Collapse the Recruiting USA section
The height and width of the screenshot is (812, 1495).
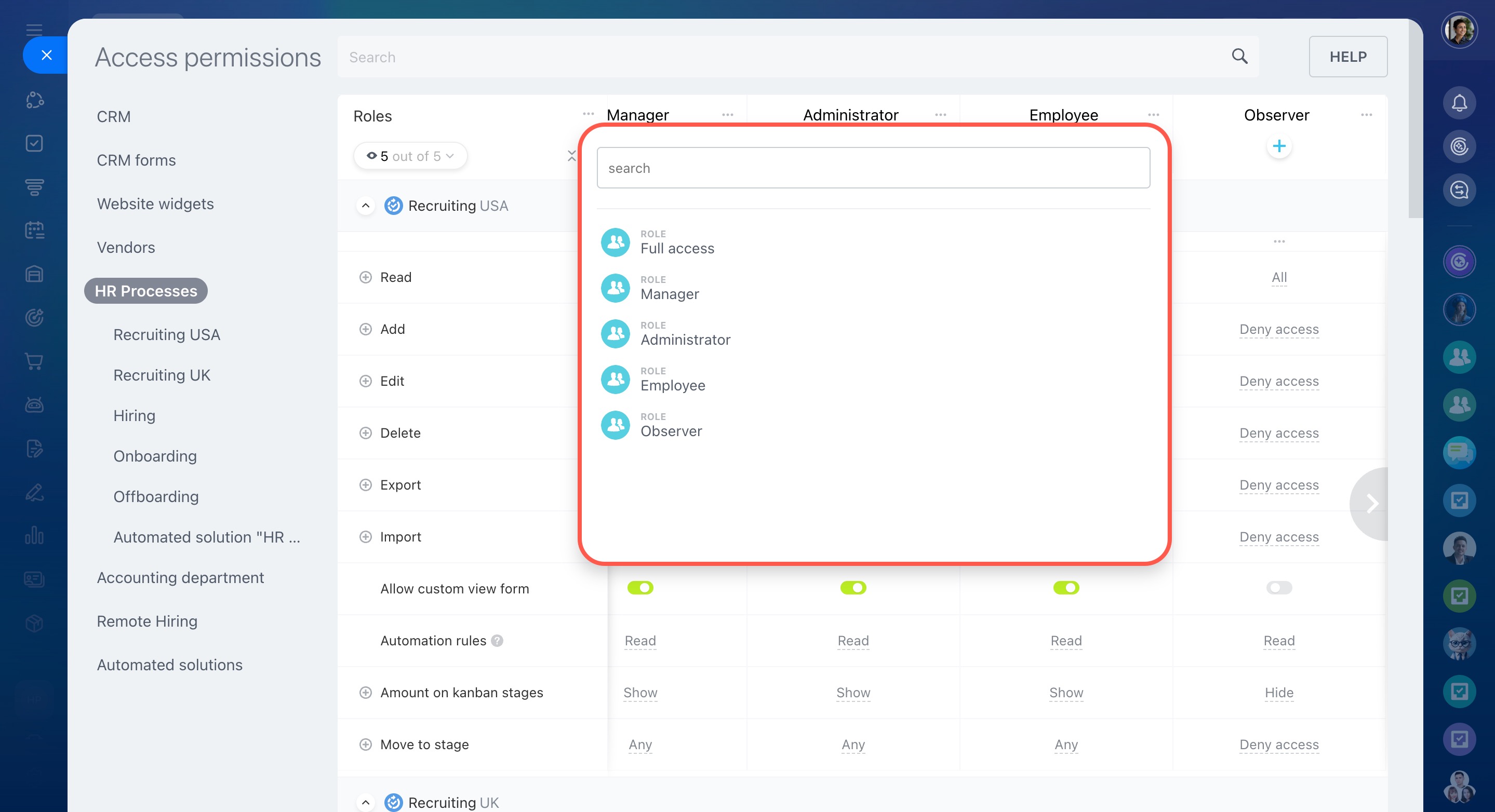(x=365, y=205)
